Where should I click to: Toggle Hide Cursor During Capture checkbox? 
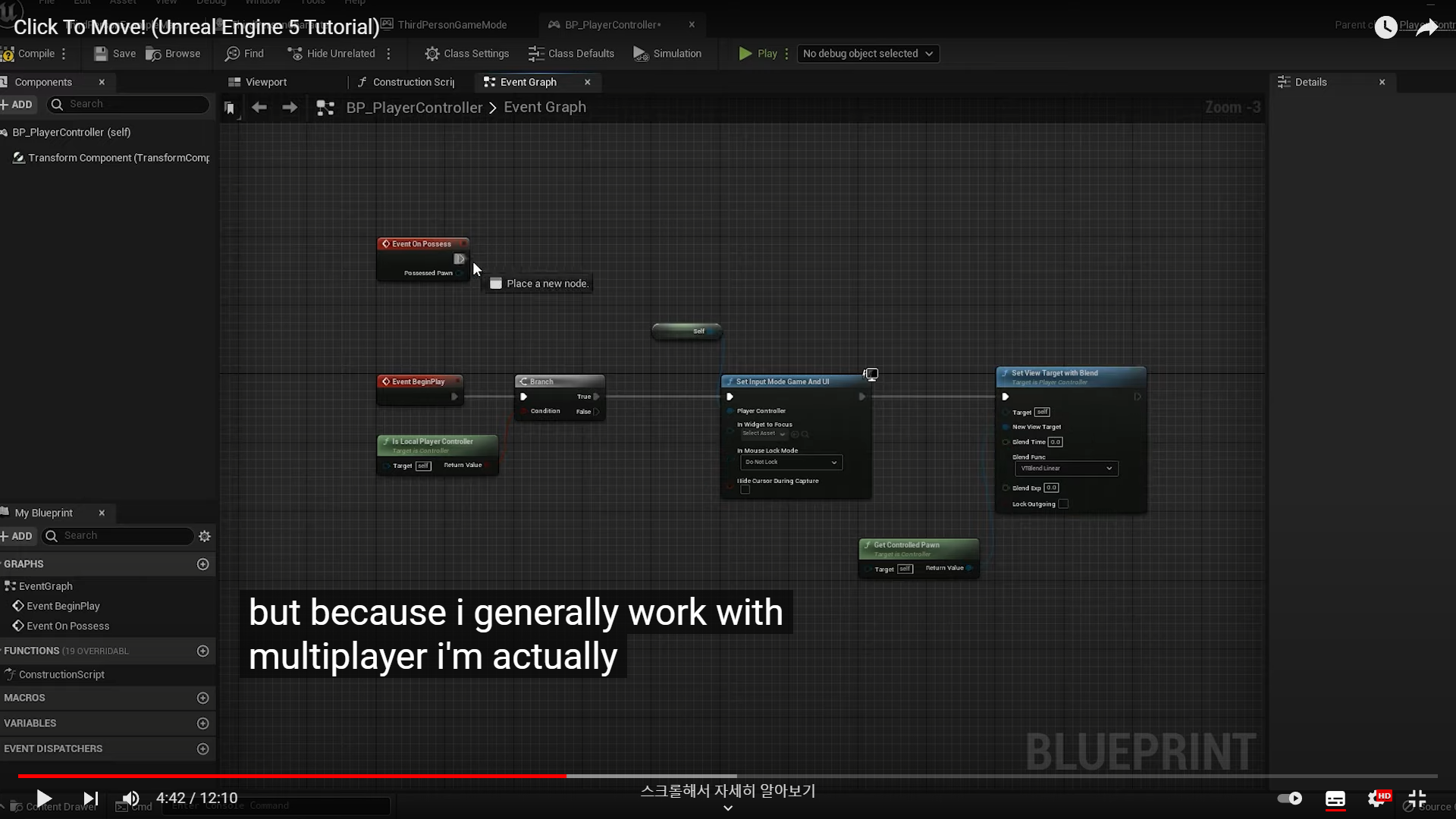coord(745,490)
